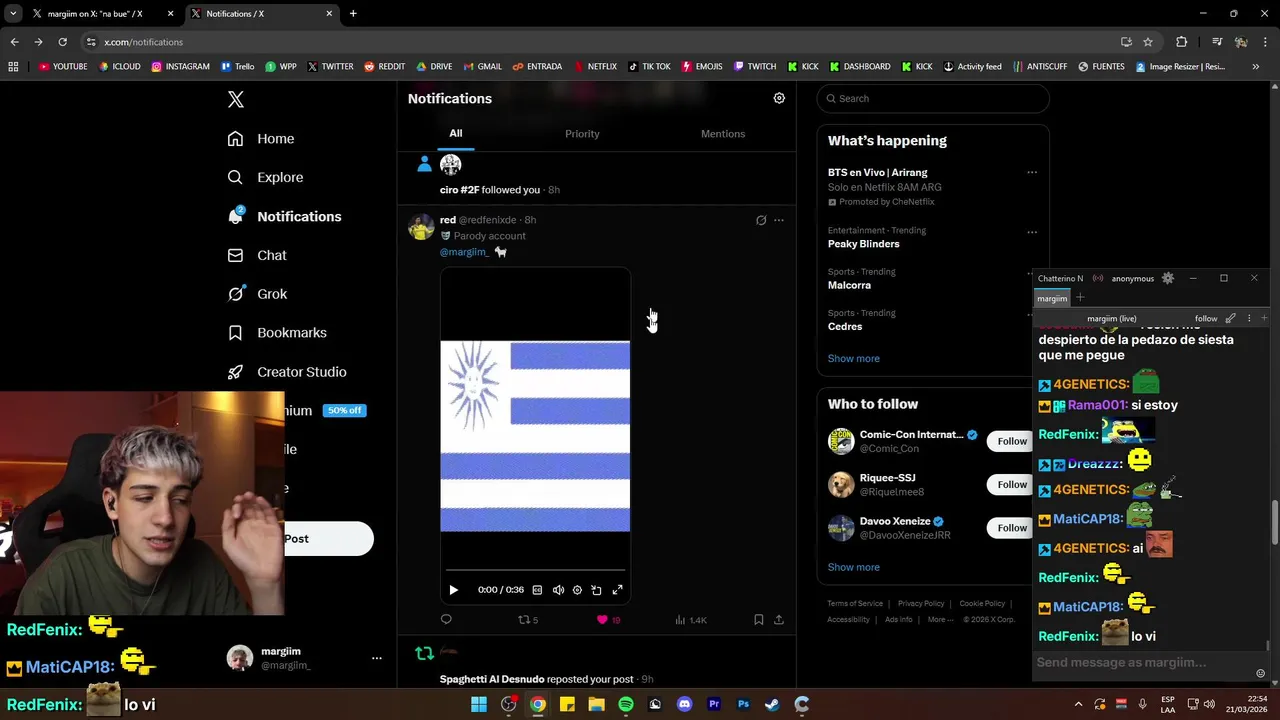
Task: Open Creator Studio in the sidebar
Action: (287, 371)
